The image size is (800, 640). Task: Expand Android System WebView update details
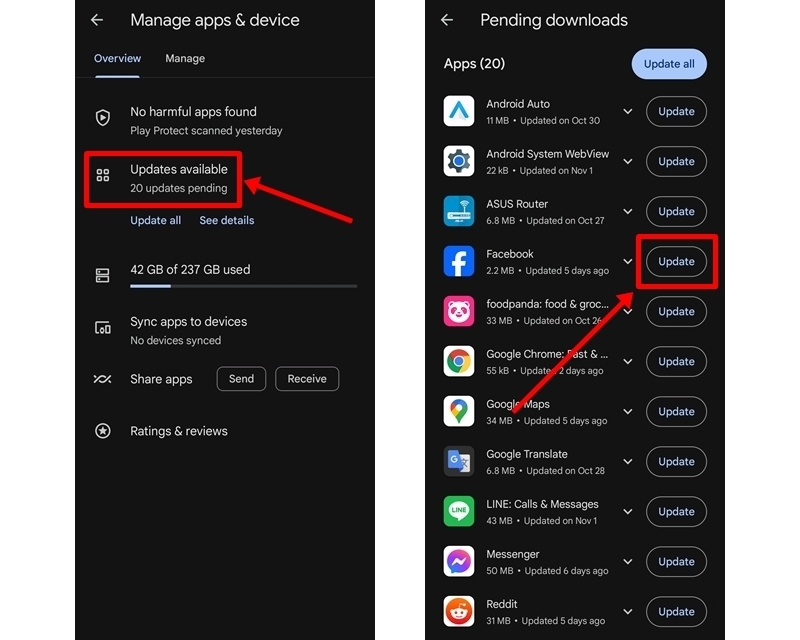click(628, 161)
